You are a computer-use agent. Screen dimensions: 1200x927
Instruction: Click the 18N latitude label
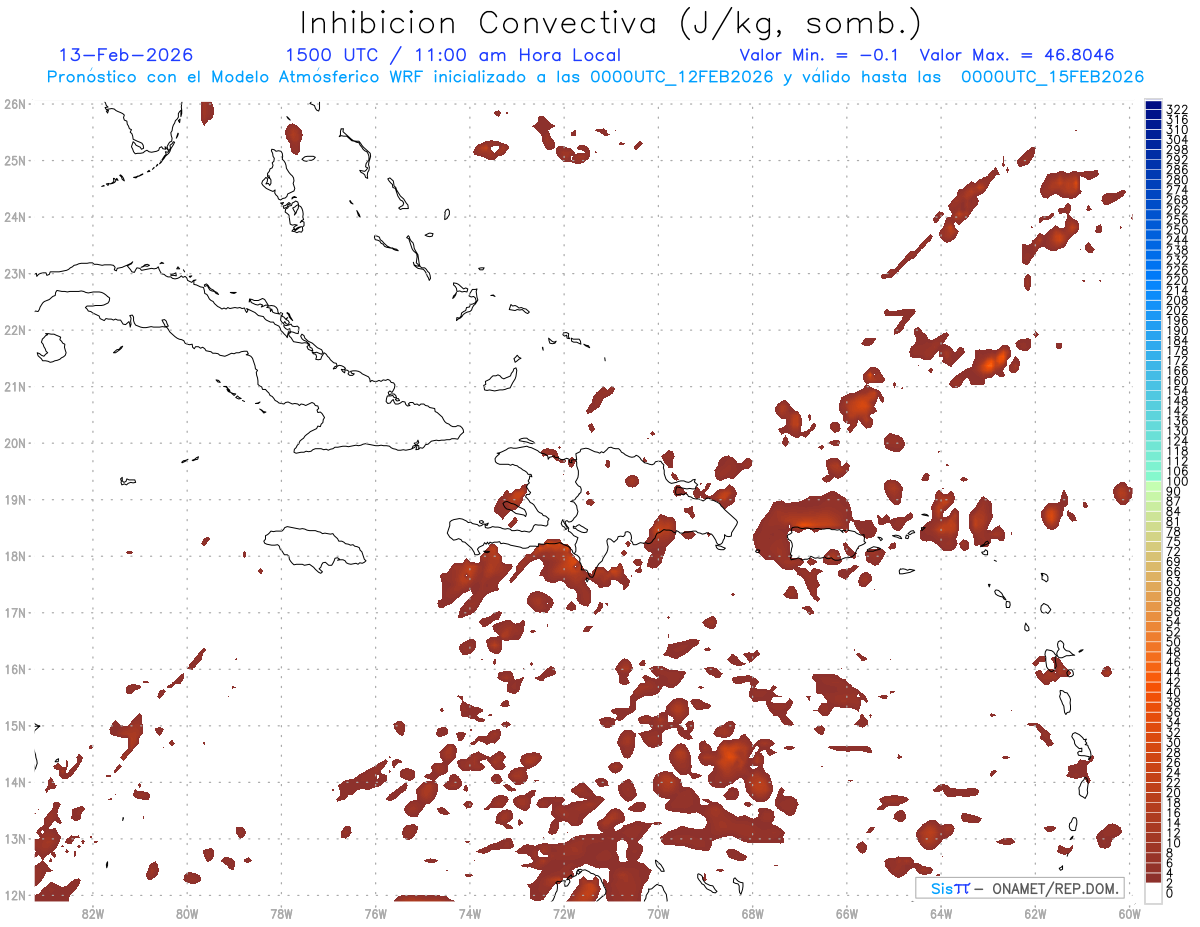[15, 556]
